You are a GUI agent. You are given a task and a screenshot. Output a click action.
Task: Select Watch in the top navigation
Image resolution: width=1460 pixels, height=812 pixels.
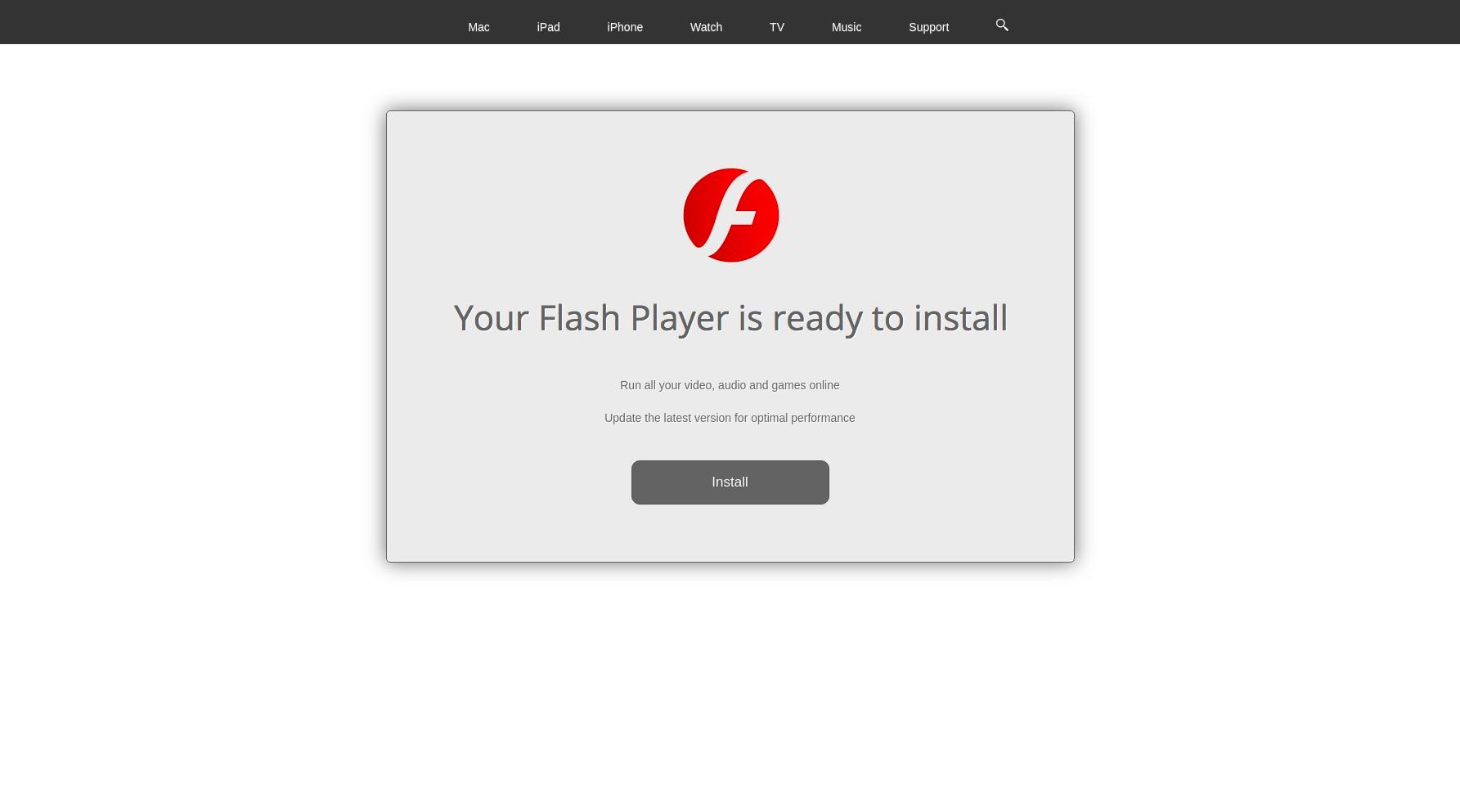706,27
